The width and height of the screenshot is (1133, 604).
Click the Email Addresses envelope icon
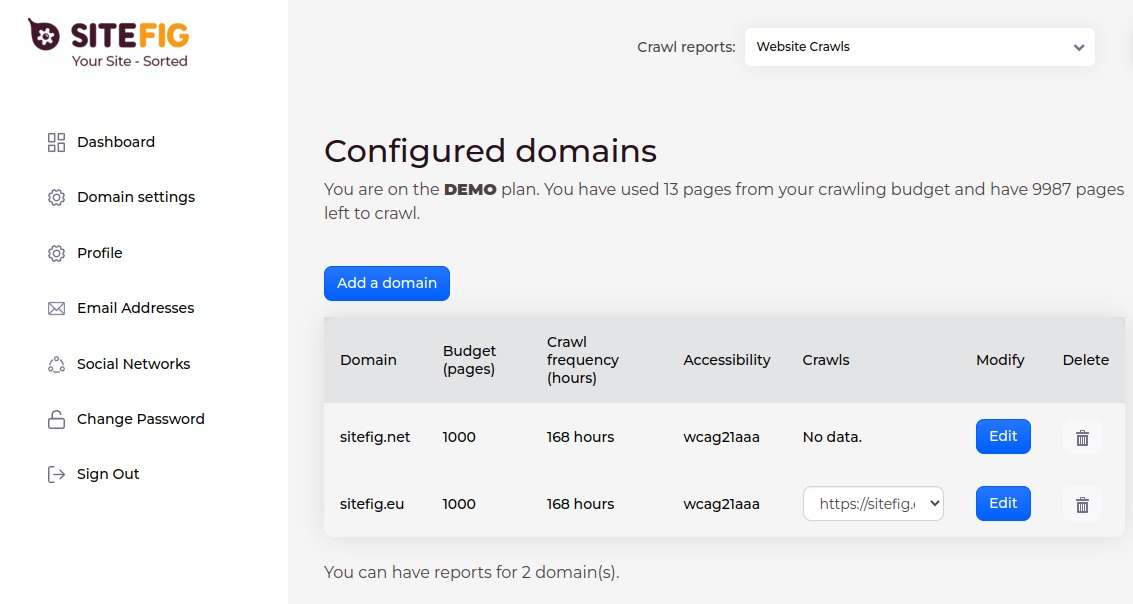(x=56, y=309)
